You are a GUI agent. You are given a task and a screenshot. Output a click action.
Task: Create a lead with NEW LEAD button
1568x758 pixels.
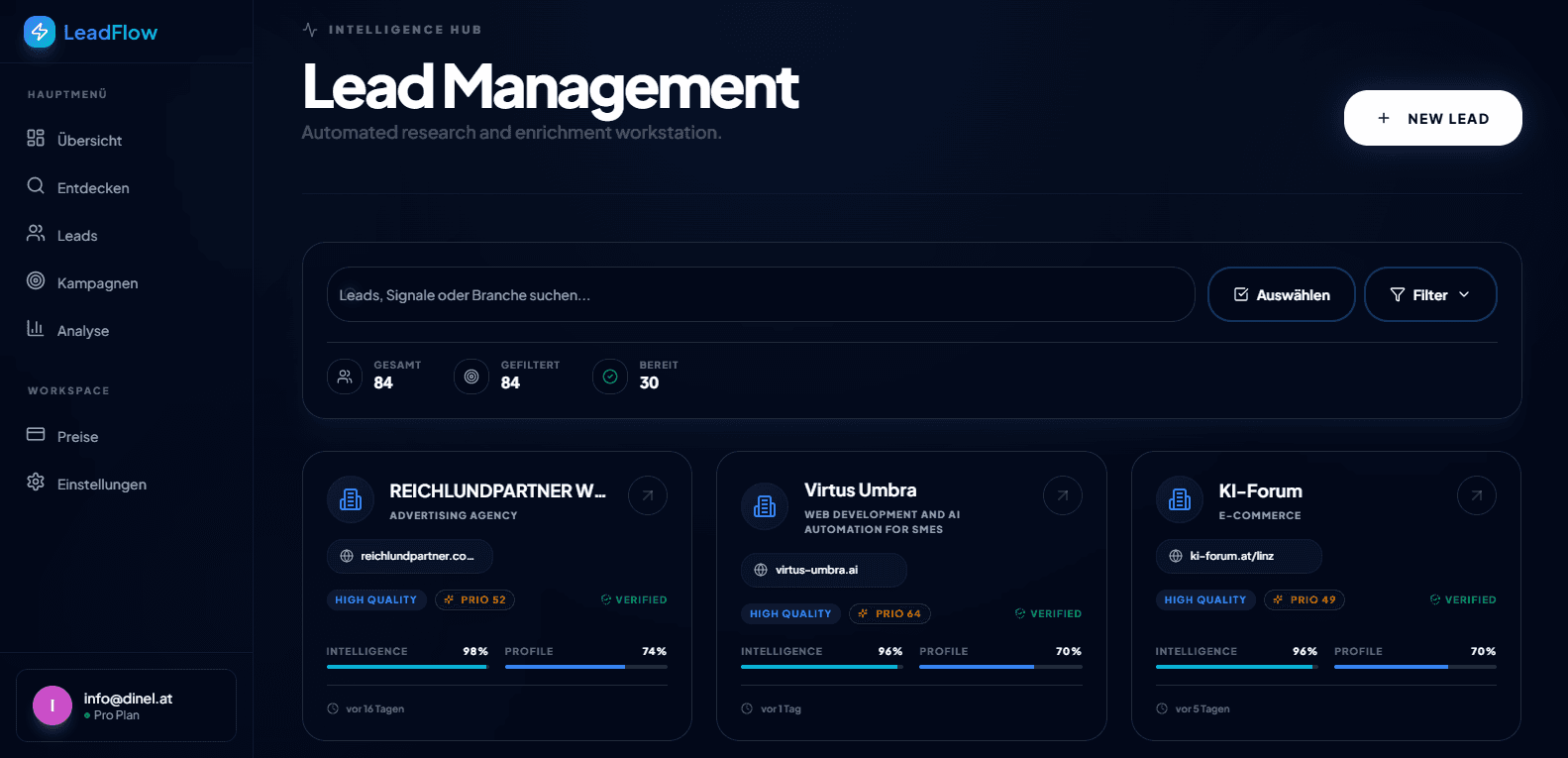1433,118
